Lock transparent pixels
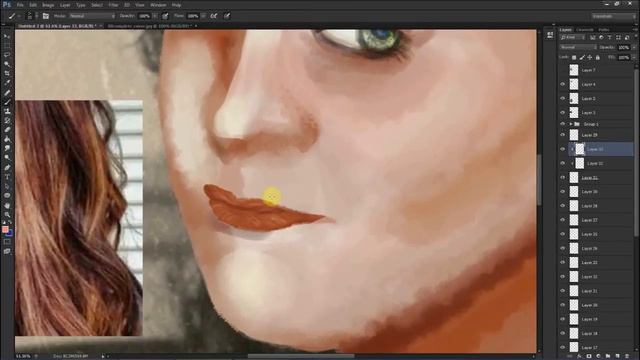640x360 pixels. [574, 58]
